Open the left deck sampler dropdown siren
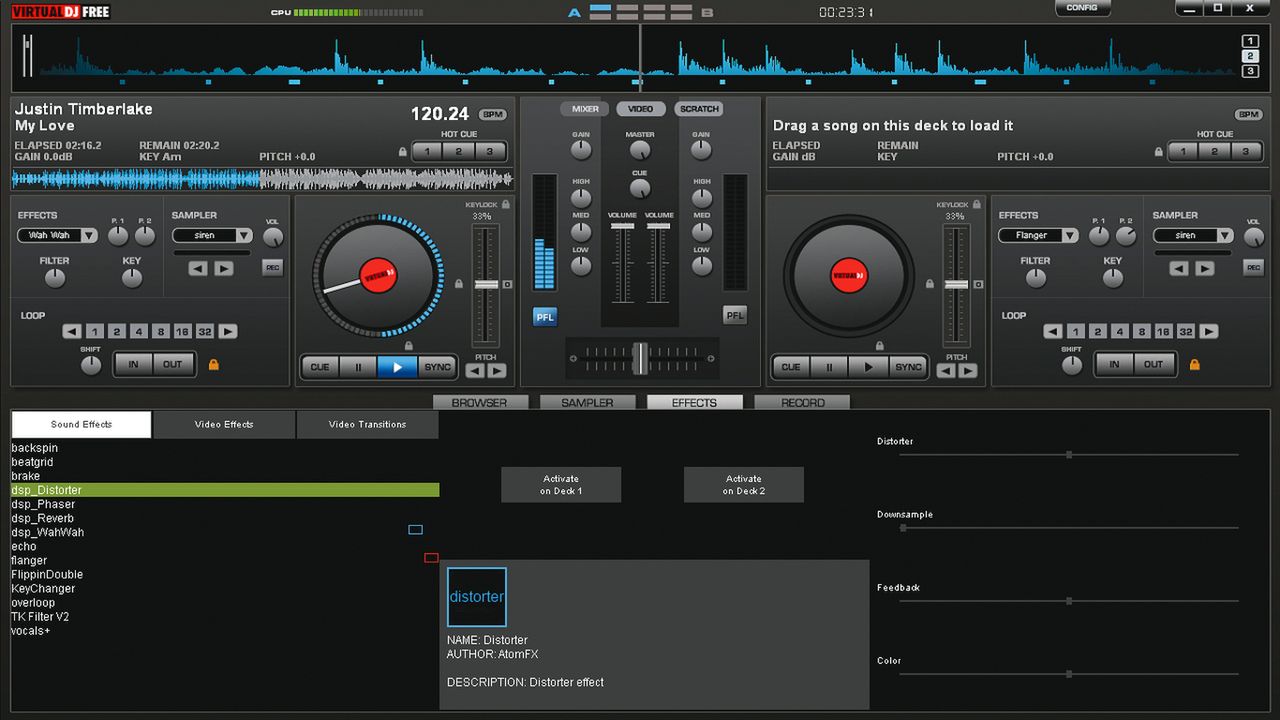Image resolution: width=1280 pixels, height=720 pixels. tap(212, 236)
